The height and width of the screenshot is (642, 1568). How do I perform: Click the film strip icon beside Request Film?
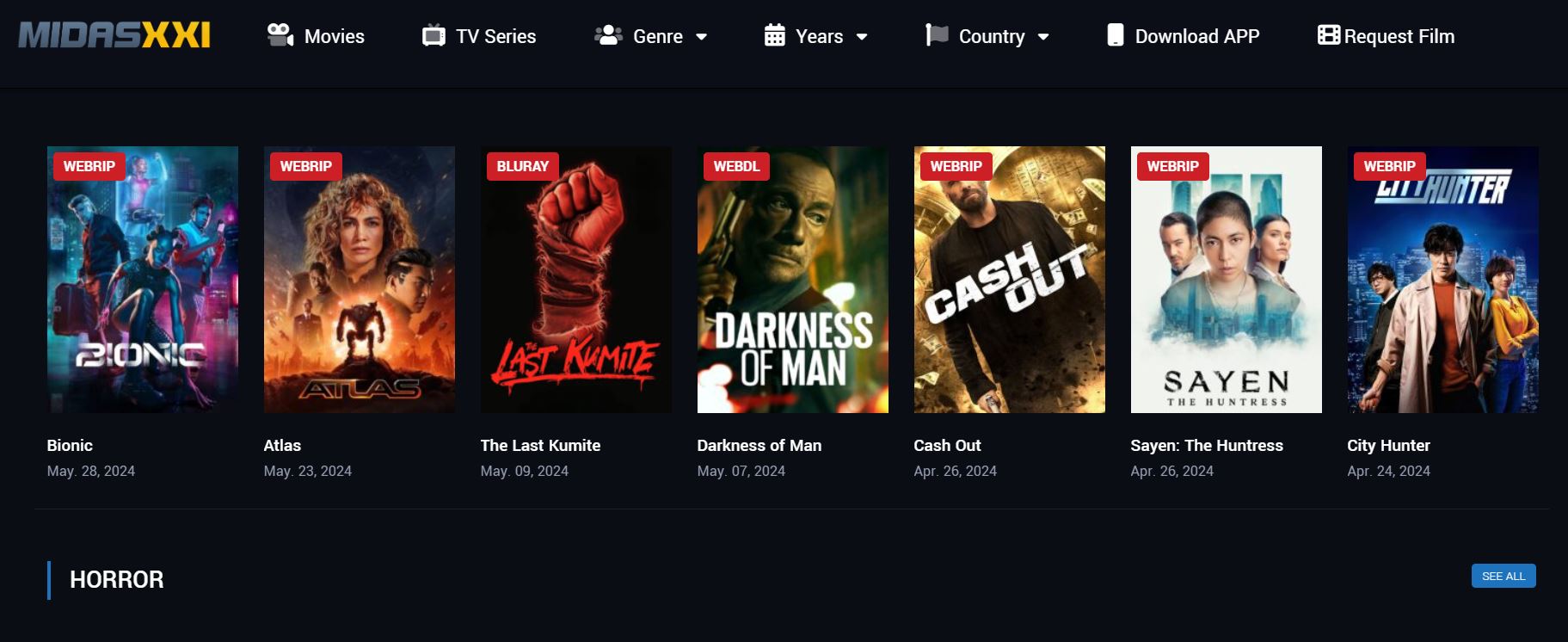[x=1329, y=35]
